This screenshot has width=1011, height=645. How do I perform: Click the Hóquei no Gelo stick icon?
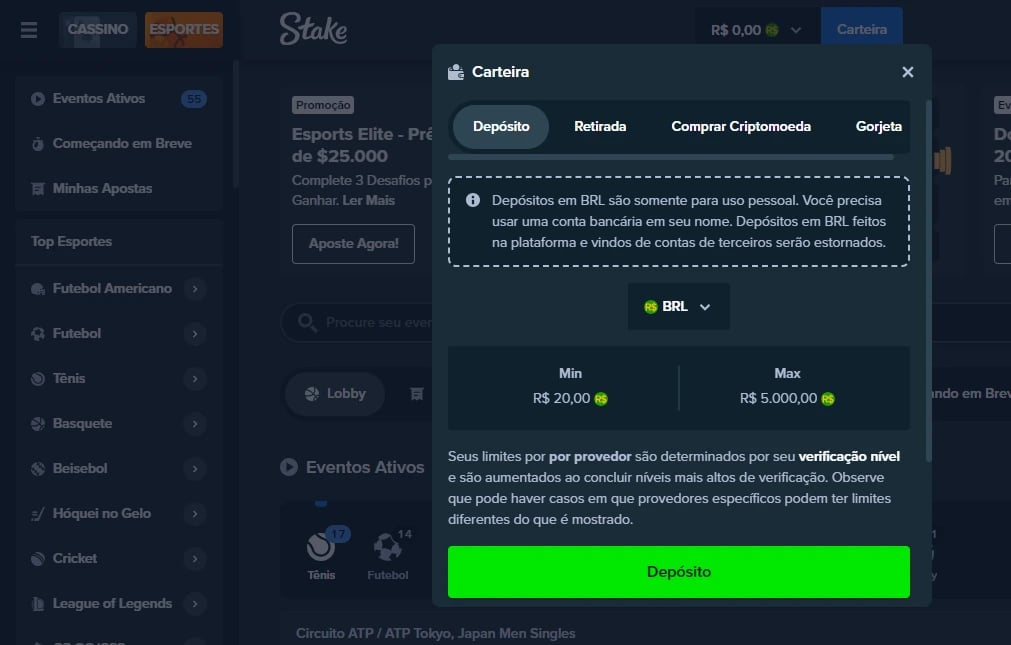pyautogui.click(x=38, y=514)
